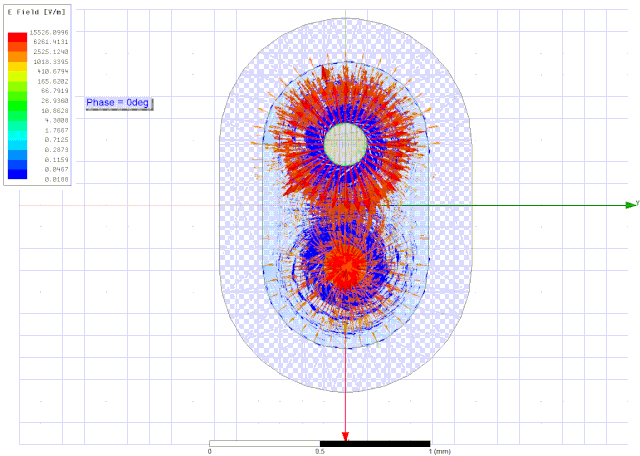This screenshot has width=640, height=456.
Task: Click the legend value 4.3808
Action: pyautogui.click(x=56, y=120)
